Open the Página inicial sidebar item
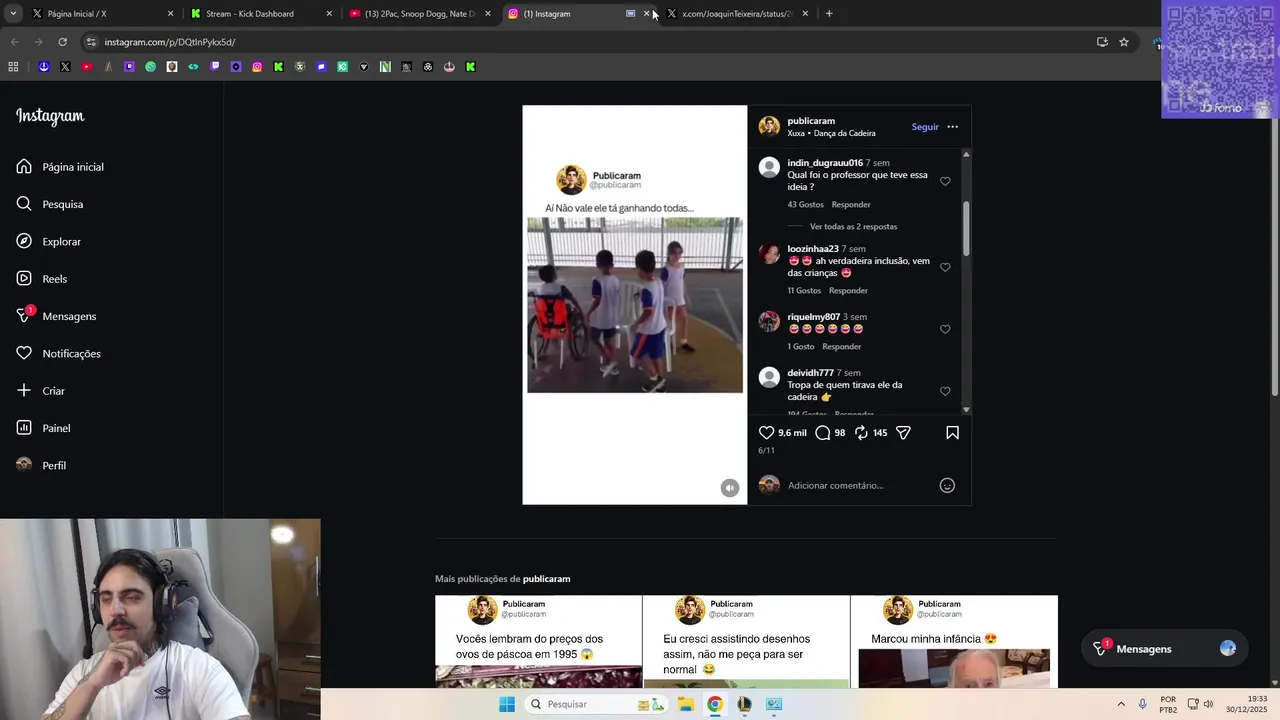1280x720 pixels. pos(60,167)
